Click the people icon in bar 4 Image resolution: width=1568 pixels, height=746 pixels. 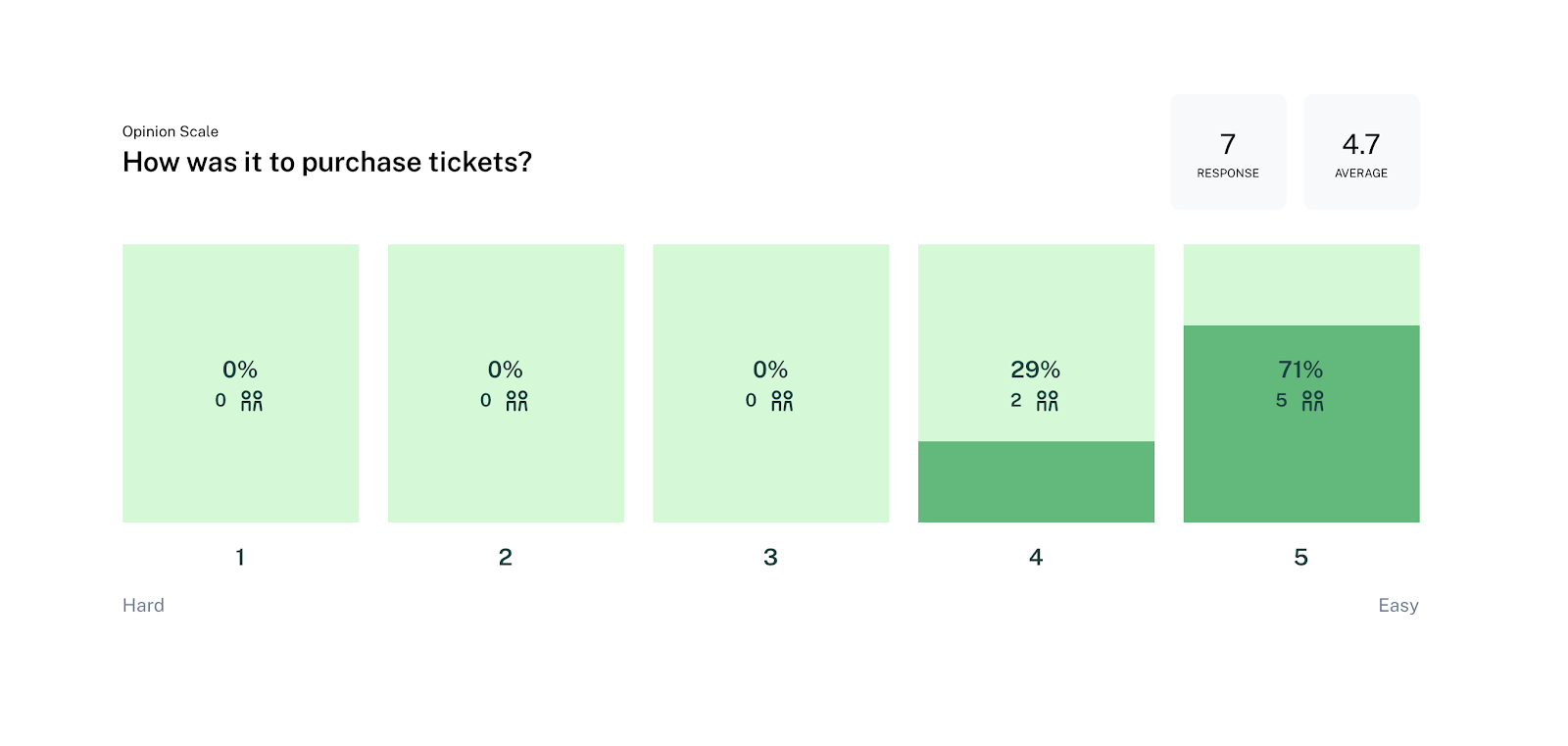pyautogui.click(x=1048, y=401)
